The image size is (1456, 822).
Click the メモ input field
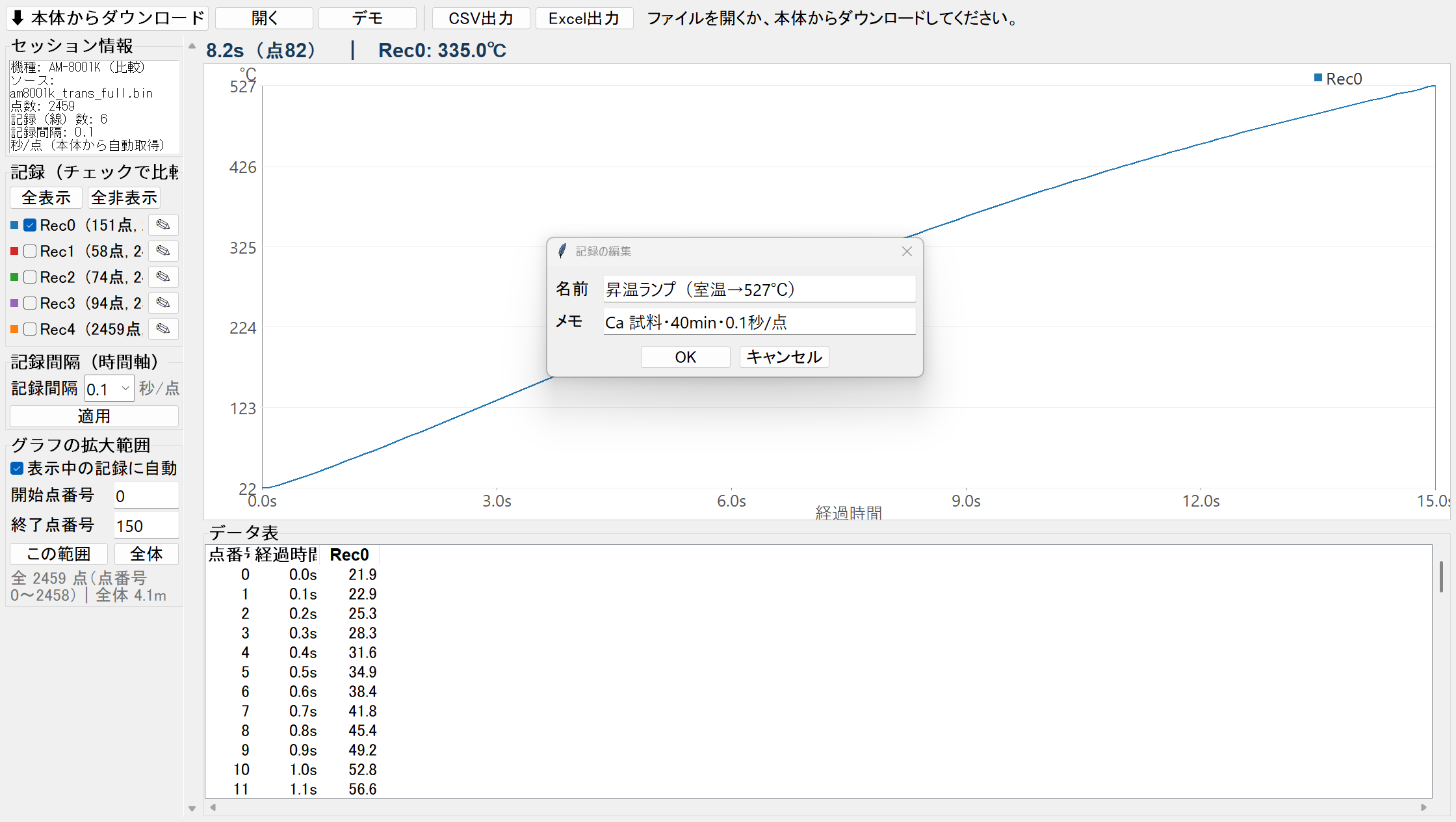pos(759,322)
